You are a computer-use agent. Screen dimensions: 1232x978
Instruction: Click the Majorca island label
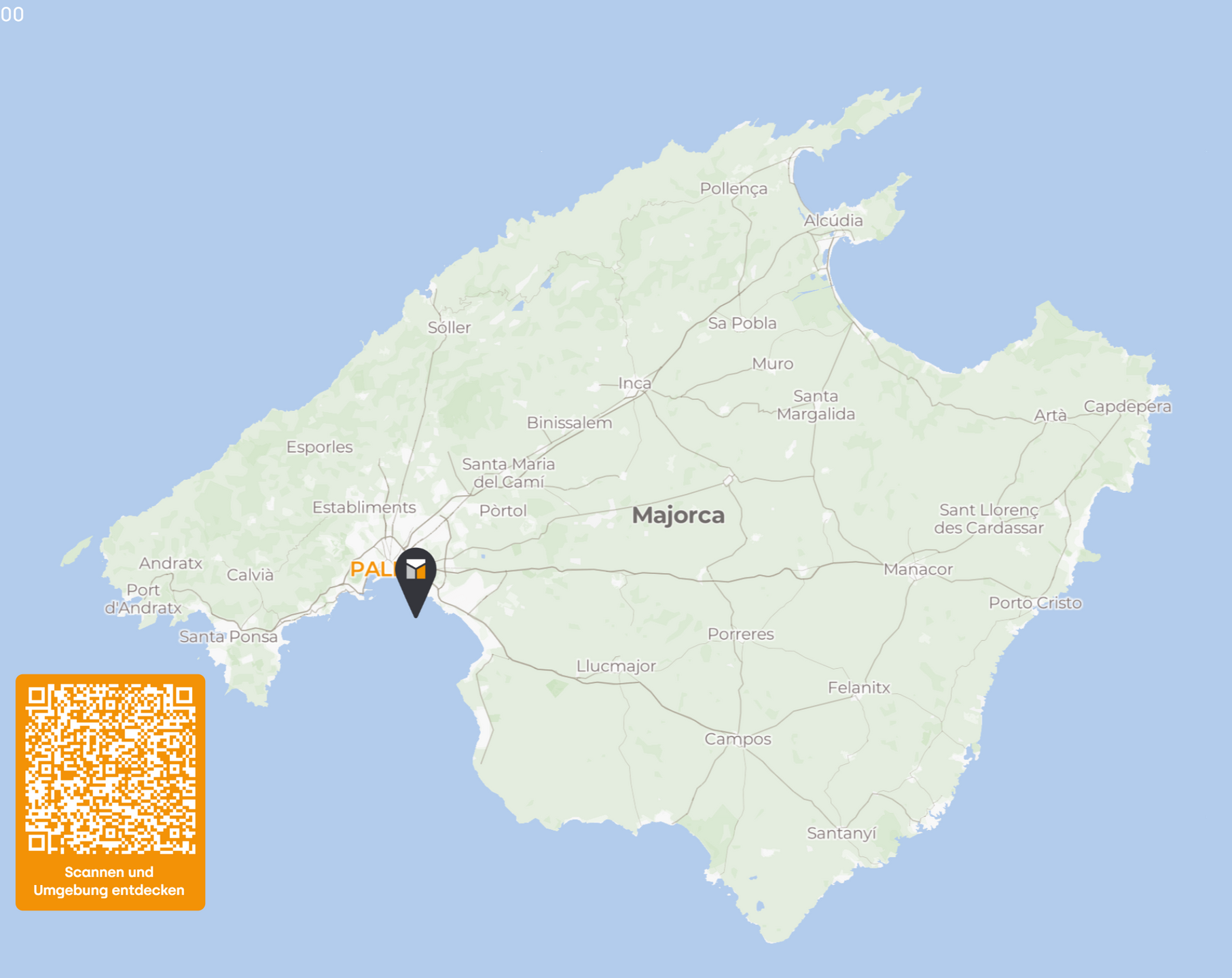pos(678,515)
